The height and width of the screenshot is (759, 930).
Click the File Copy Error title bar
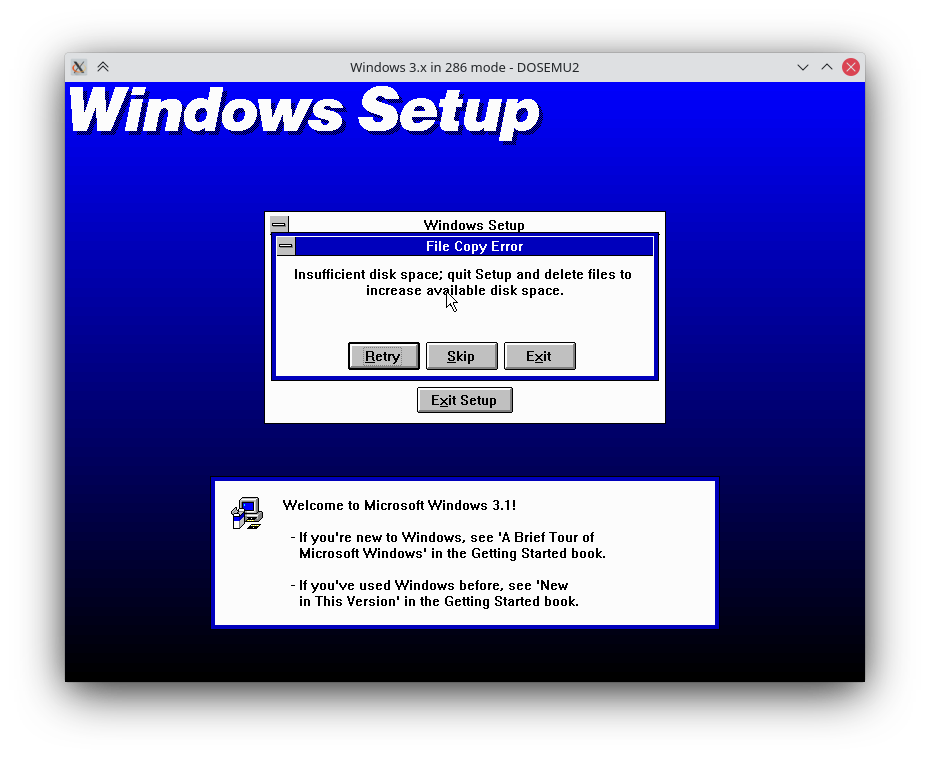click(x=474, y=246)
